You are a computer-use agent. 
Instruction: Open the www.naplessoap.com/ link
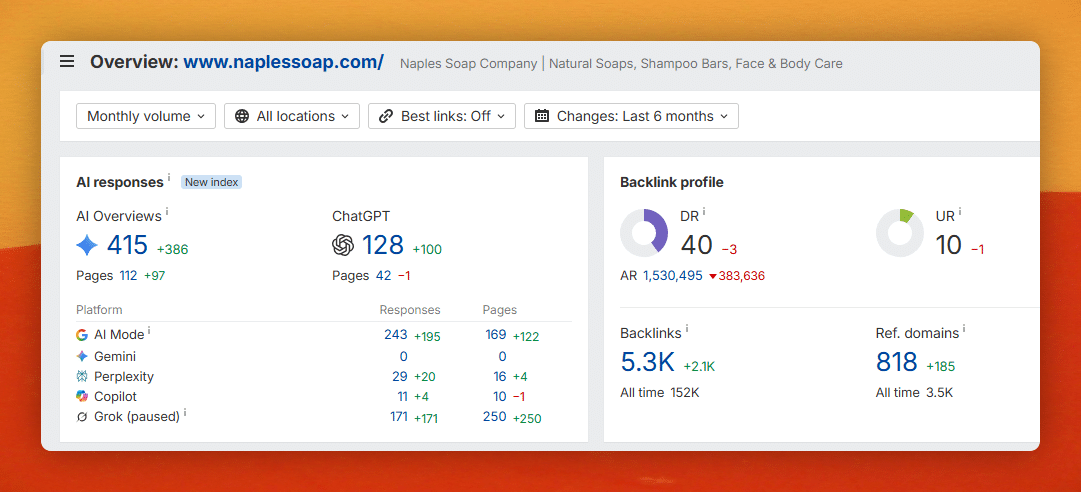pos(283,62)
